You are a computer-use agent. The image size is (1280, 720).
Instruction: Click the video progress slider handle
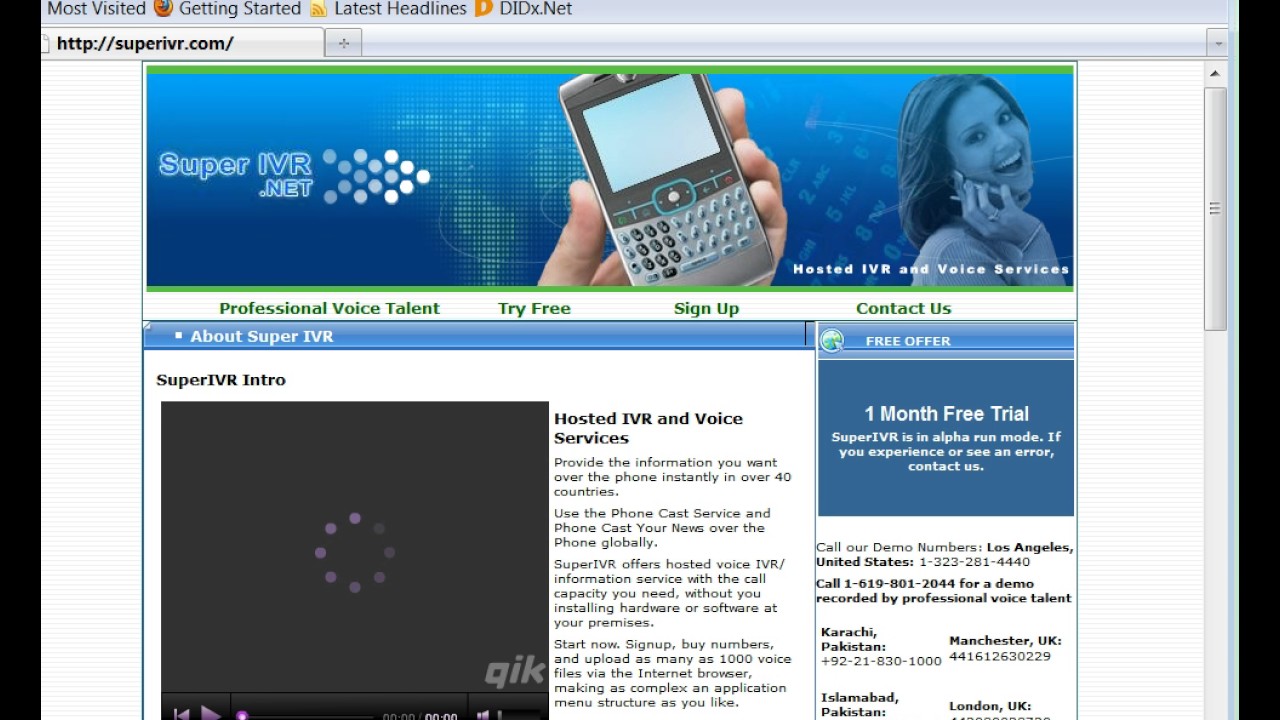click(x=242, y=716)
